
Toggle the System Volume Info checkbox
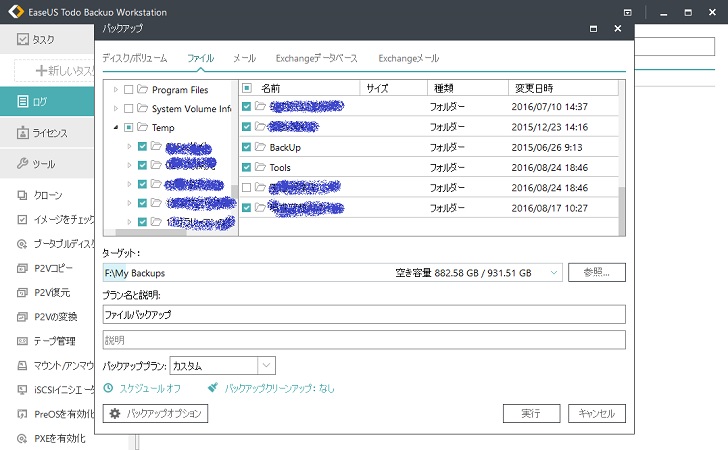(129, 108)
